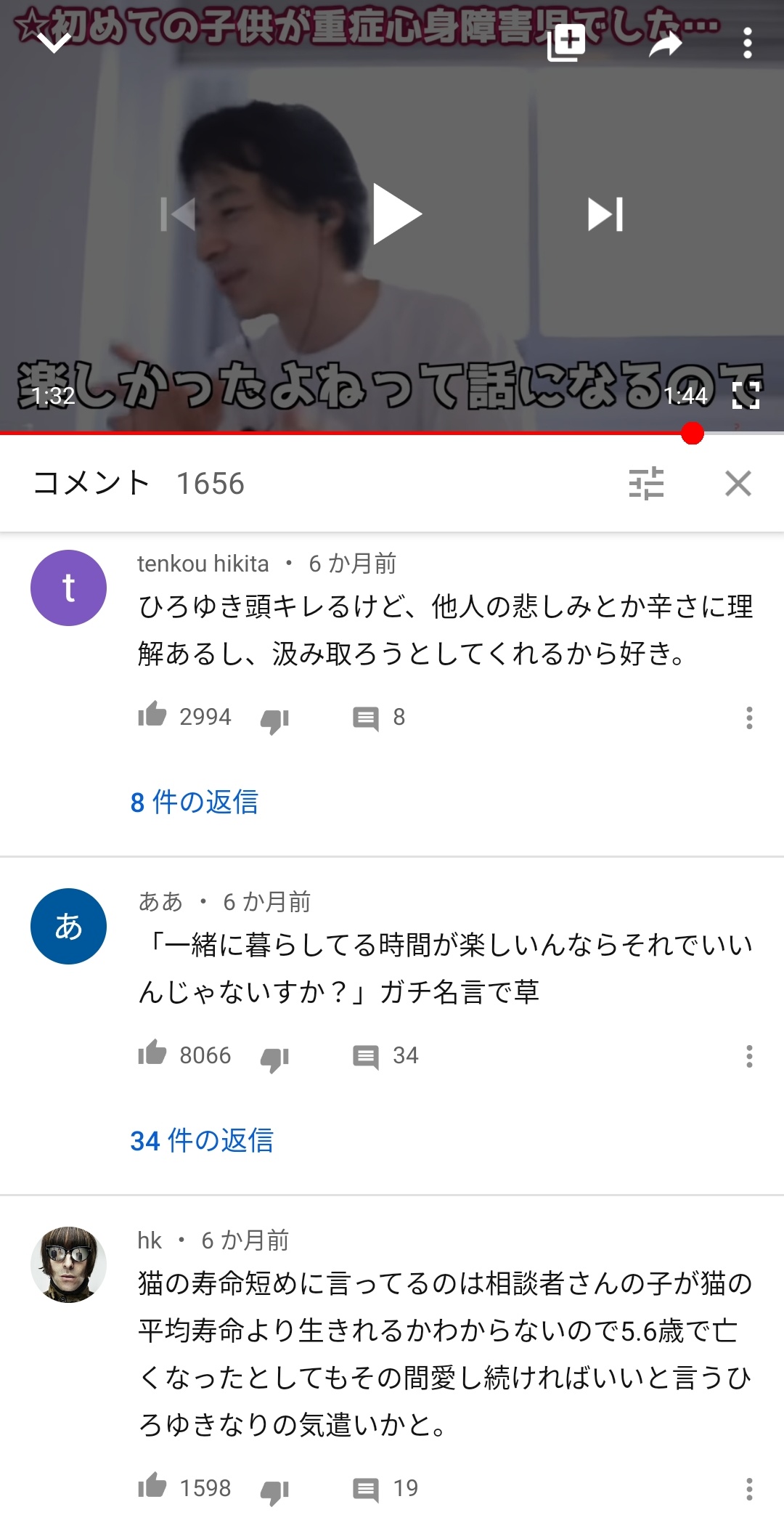The width and height of the screenshot is (784, 1515).
Task: Enter fullscreen mode
Action: pyautogui.click(x=746, y=396)
